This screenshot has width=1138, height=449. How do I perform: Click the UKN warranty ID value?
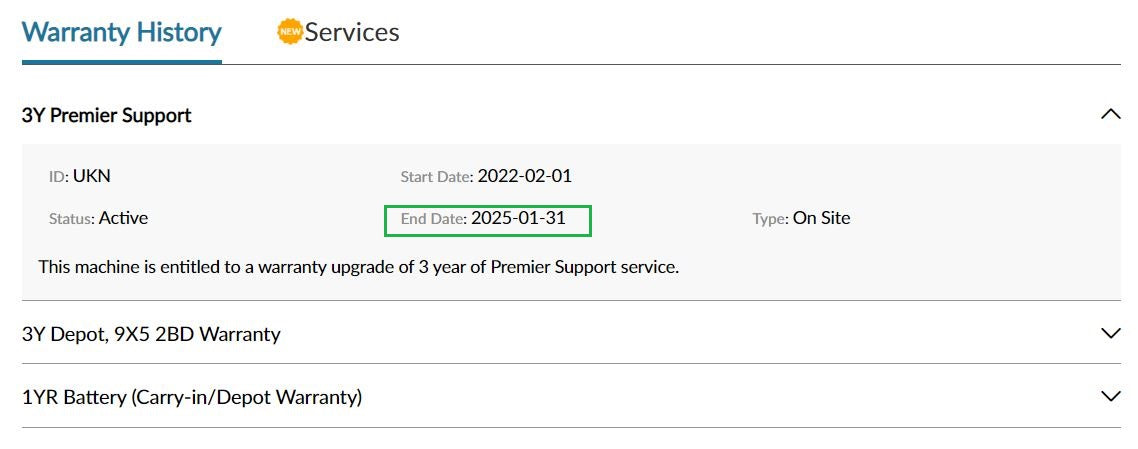pyautogui.click(x=92, y=176)
